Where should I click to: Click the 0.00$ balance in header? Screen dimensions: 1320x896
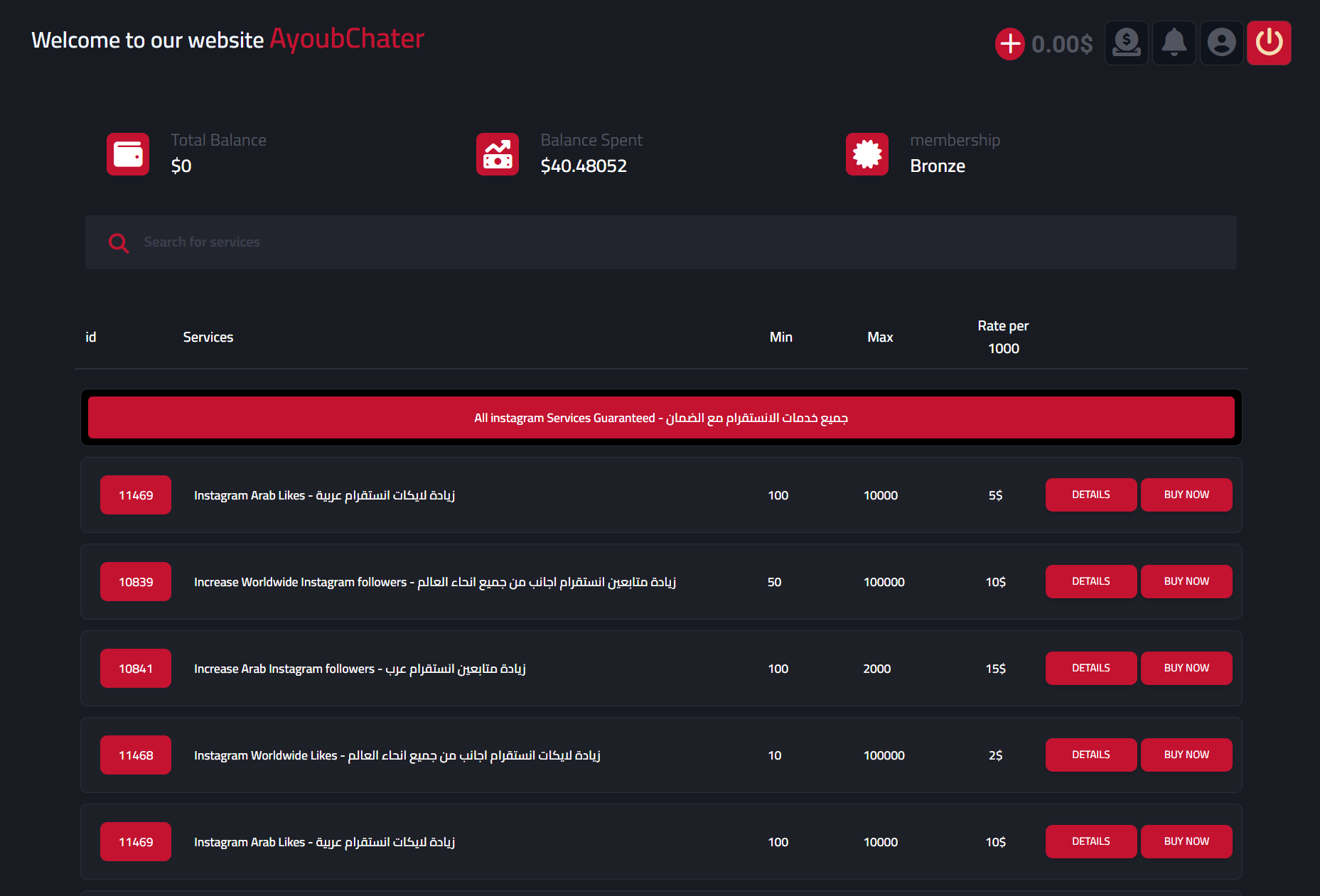[x=1062, y=44]
